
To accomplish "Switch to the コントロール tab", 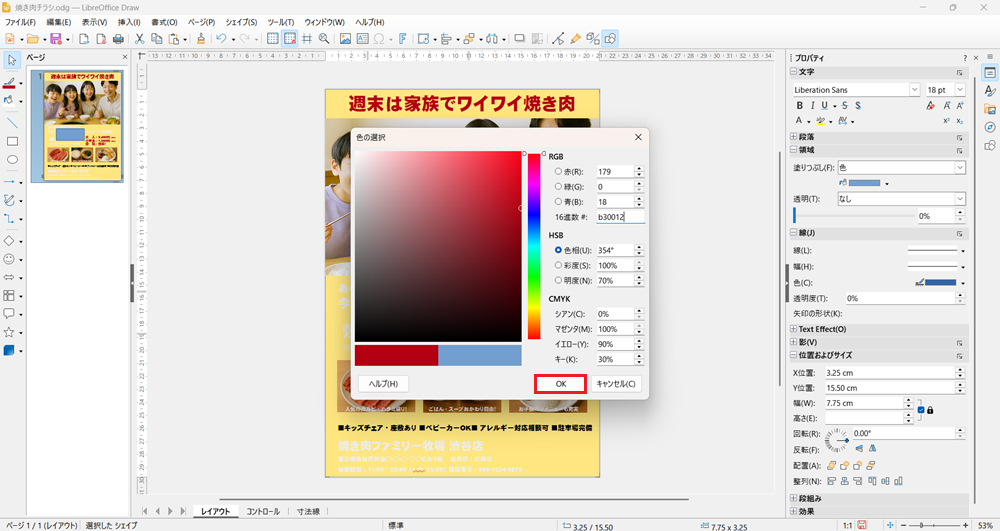I will tap(263, 511).
